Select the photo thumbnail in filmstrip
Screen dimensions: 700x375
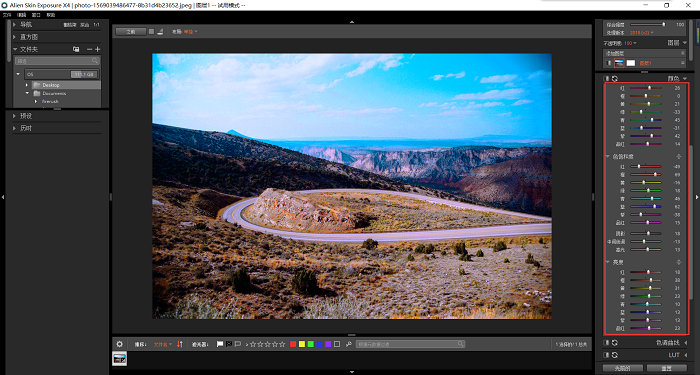(120, 358)
